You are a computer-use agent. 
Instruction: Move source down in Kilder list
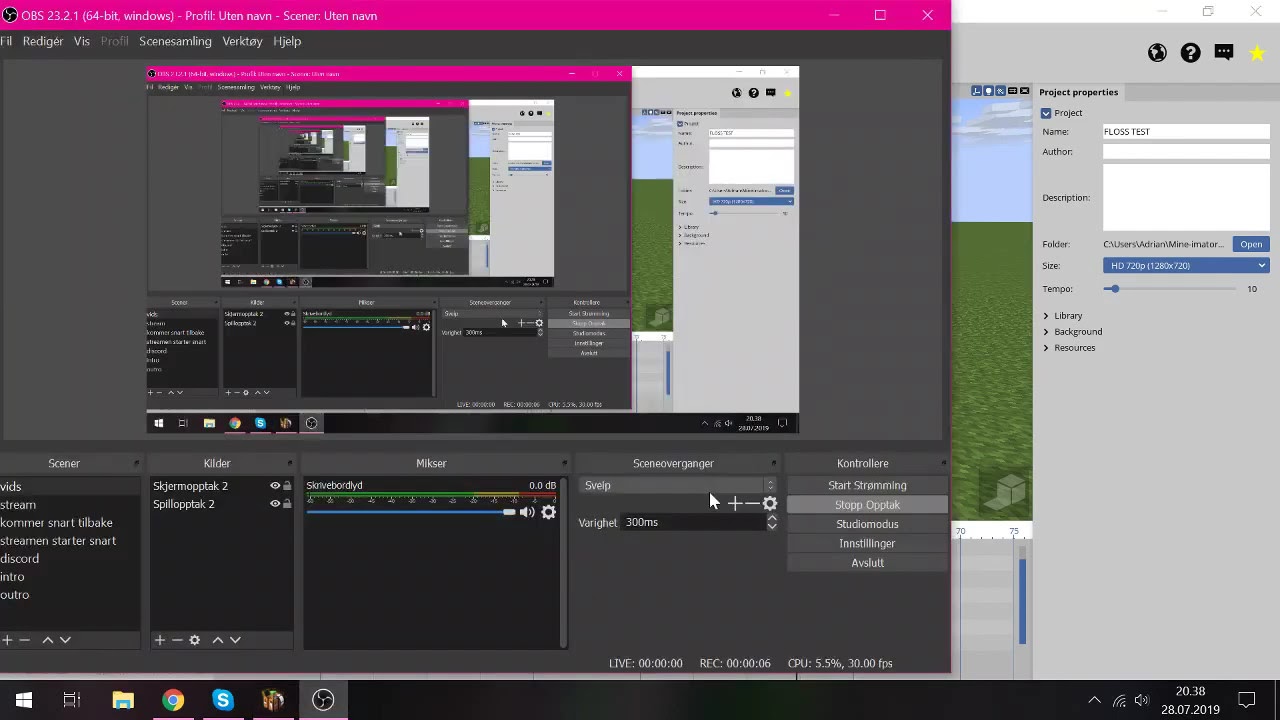click(235, 640)
